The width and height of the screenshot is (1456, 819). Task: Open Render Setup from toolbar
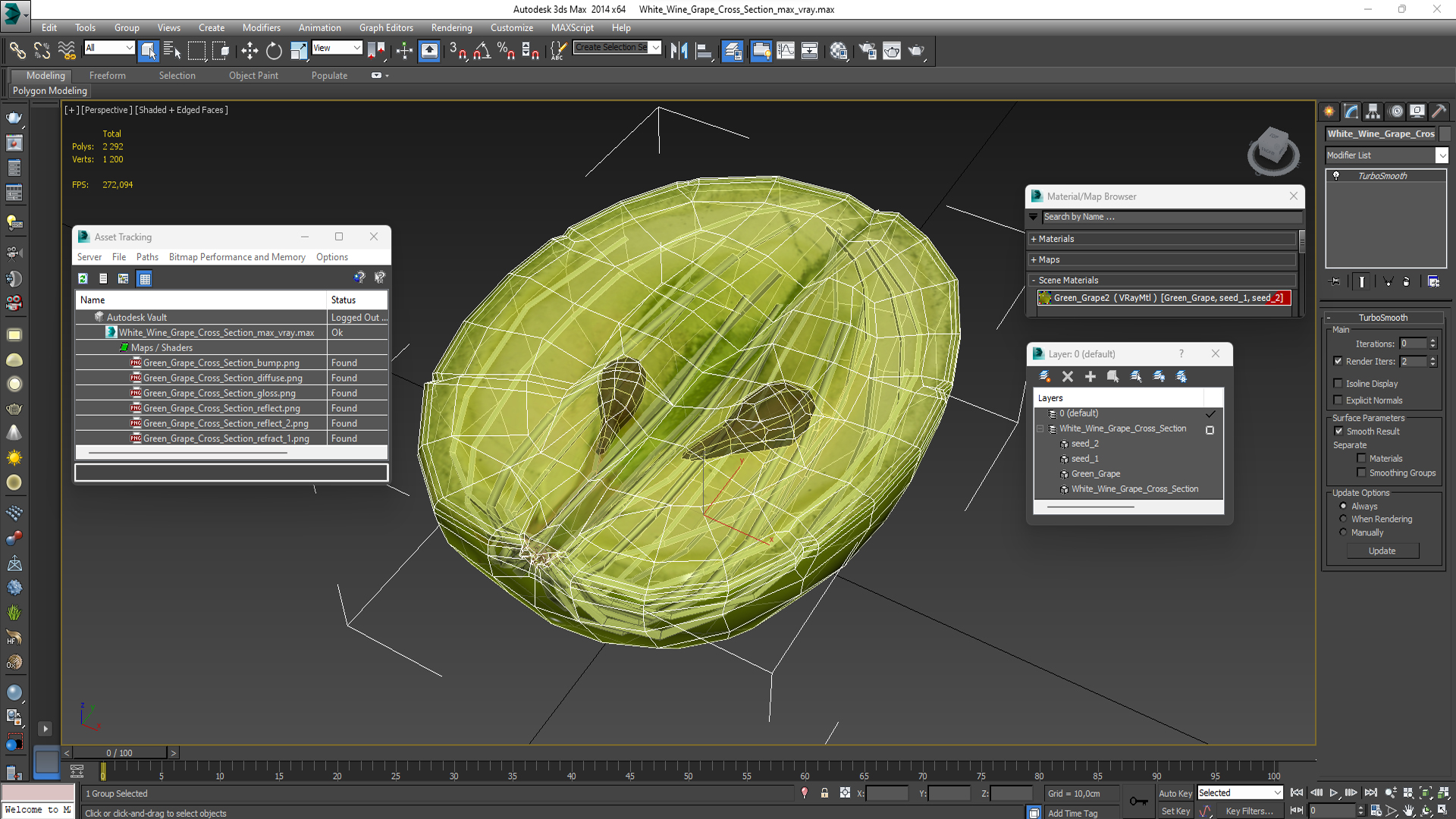(x=868, y=51)
